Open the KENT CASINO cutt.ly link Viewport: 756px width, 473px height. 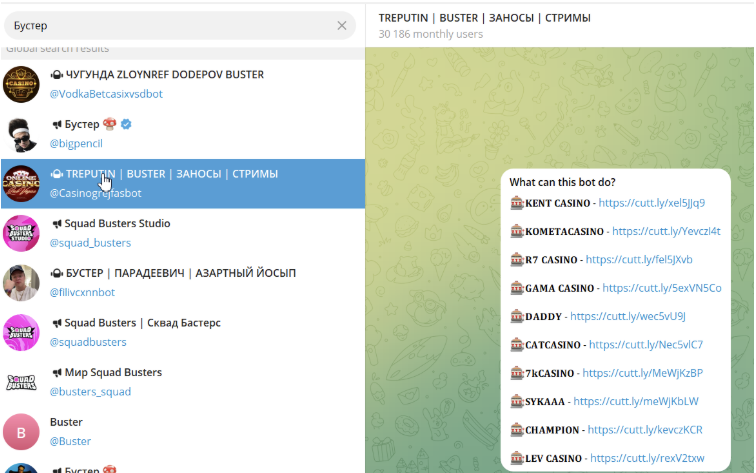651,203
